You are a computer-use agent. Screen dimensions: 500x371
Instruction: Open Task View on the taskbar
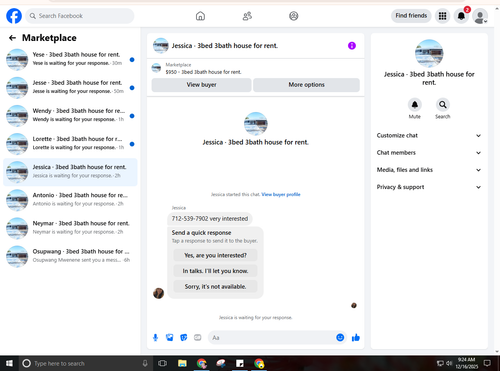pos(162,363)
